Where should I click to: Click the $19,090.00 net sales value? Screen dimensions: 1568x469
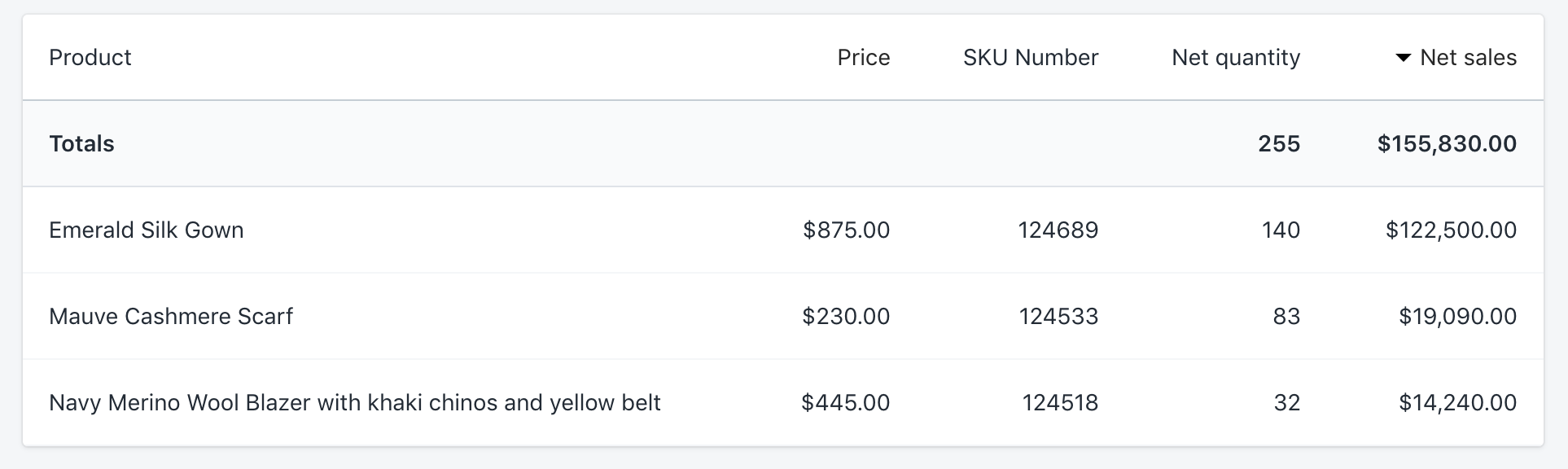[1457, 317]
